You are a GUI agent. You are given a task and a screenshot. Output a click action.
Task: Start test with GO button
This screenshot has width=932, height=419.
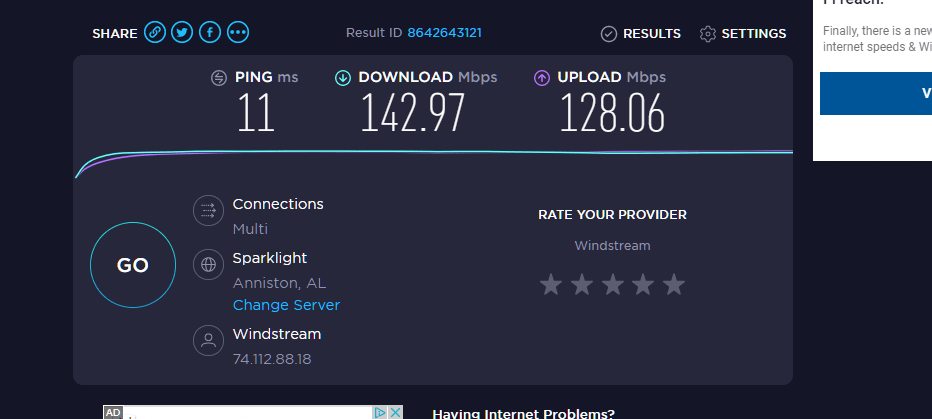pyautogui.click(x=133, y=265)
